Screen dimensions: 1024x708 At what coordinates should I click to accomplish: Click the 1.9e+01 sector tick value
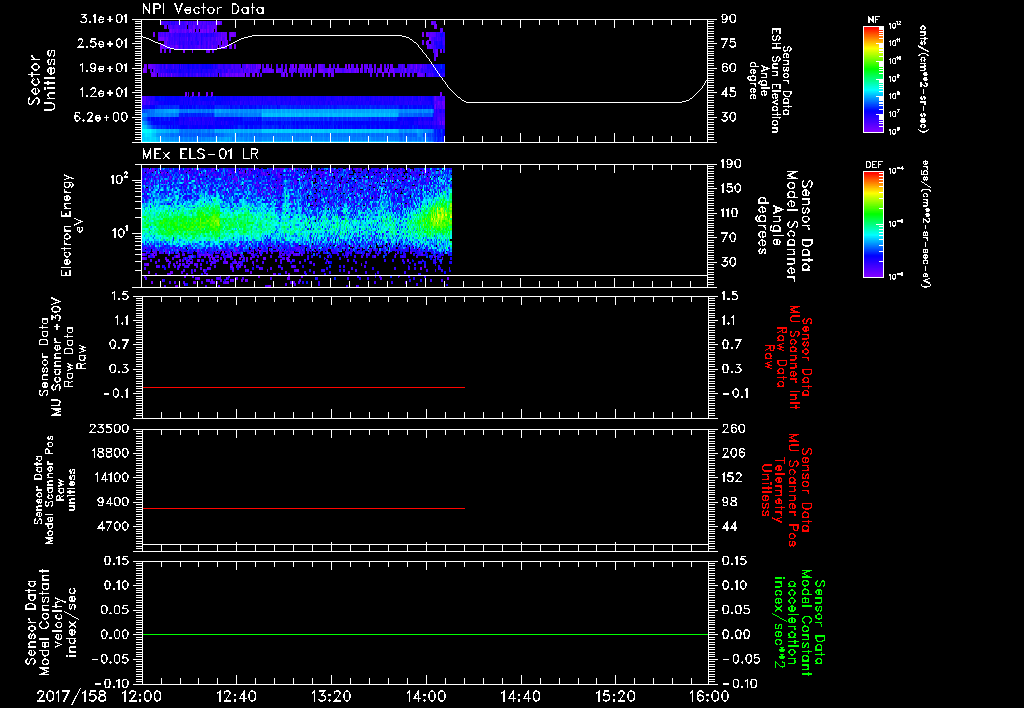point(104,68)
